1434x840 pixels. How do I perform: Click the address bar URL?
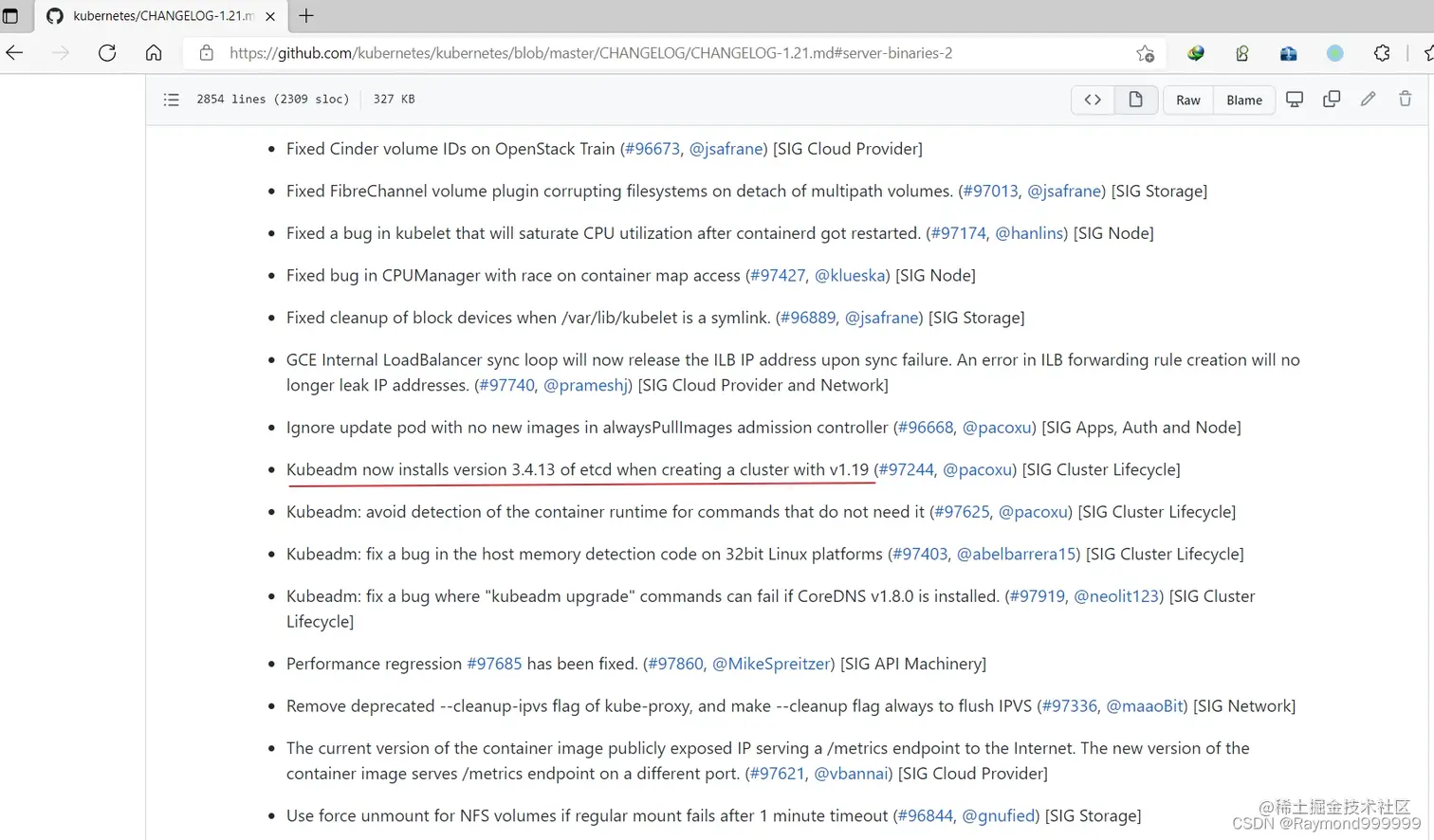[x=591, y=53]
